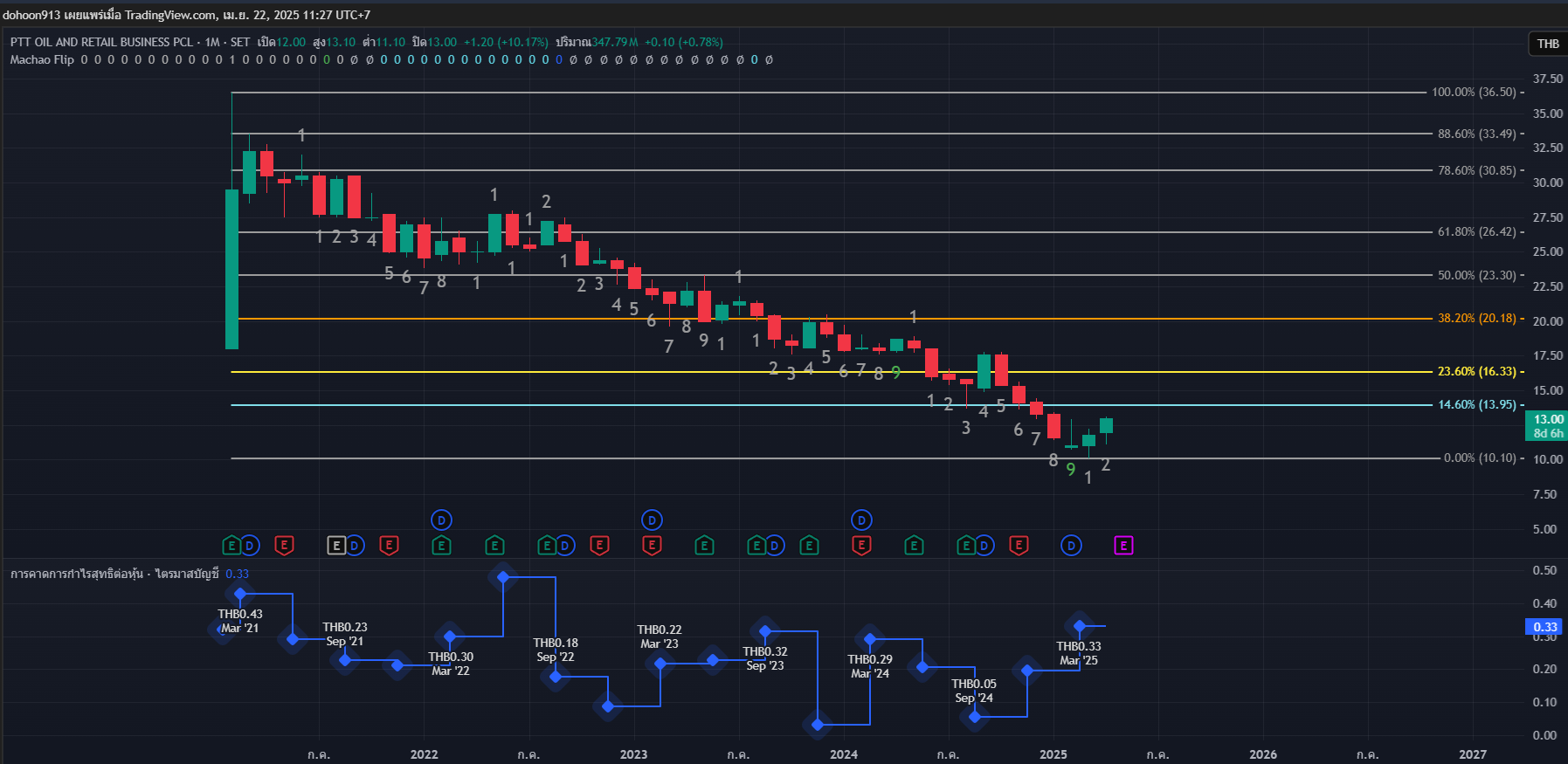Viewport: 1568px width, 764px height.
Task: Click the 2026 time axis label
Action: click(x=1263, y=754)
